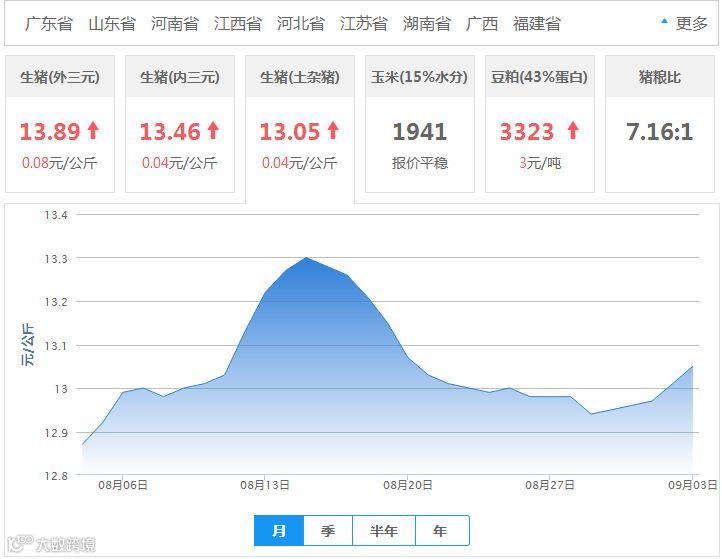The width and height of the screenshot is (722, 559).
Task: Click the triangle arrow beside 更多
Action: click(x=664, y=21)
